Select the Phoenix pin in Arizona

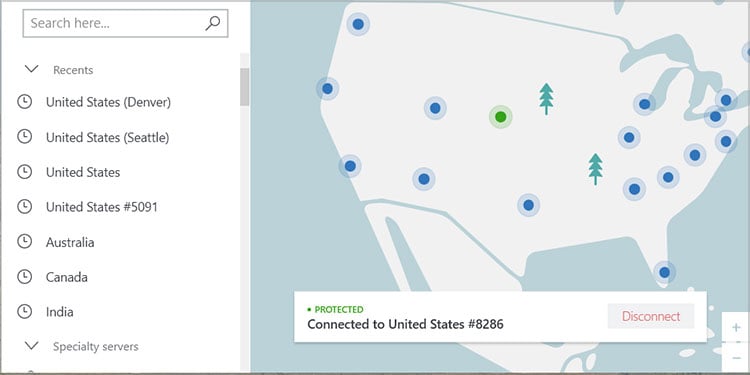tap(424, 179)
